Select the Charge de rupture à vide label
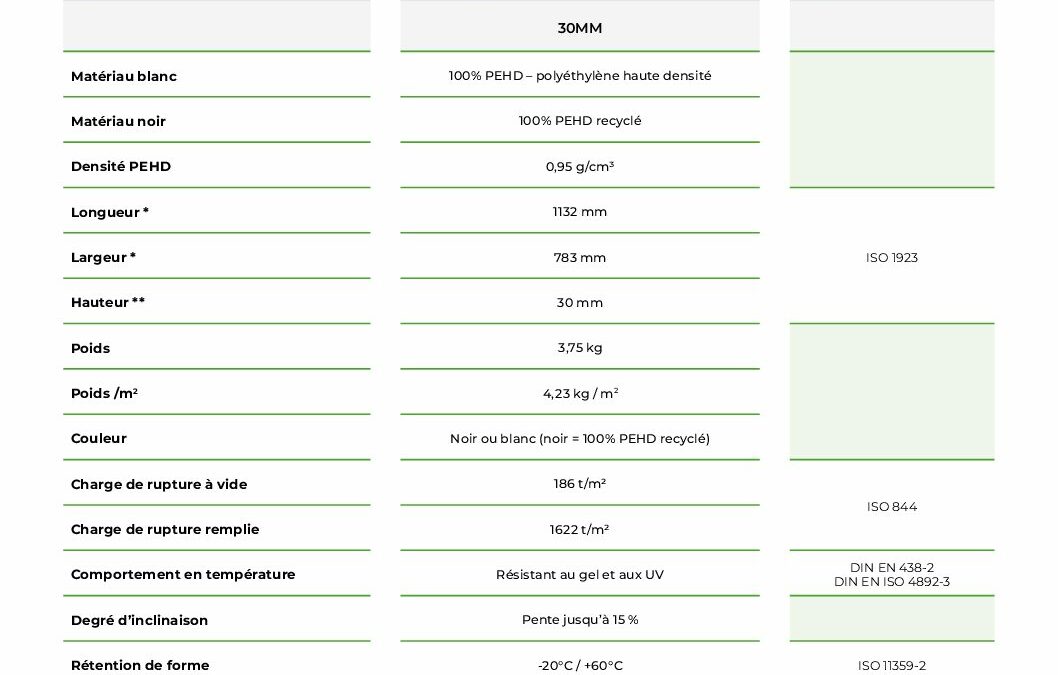This screenshot has height=675, width=1058. coord(159,484)
